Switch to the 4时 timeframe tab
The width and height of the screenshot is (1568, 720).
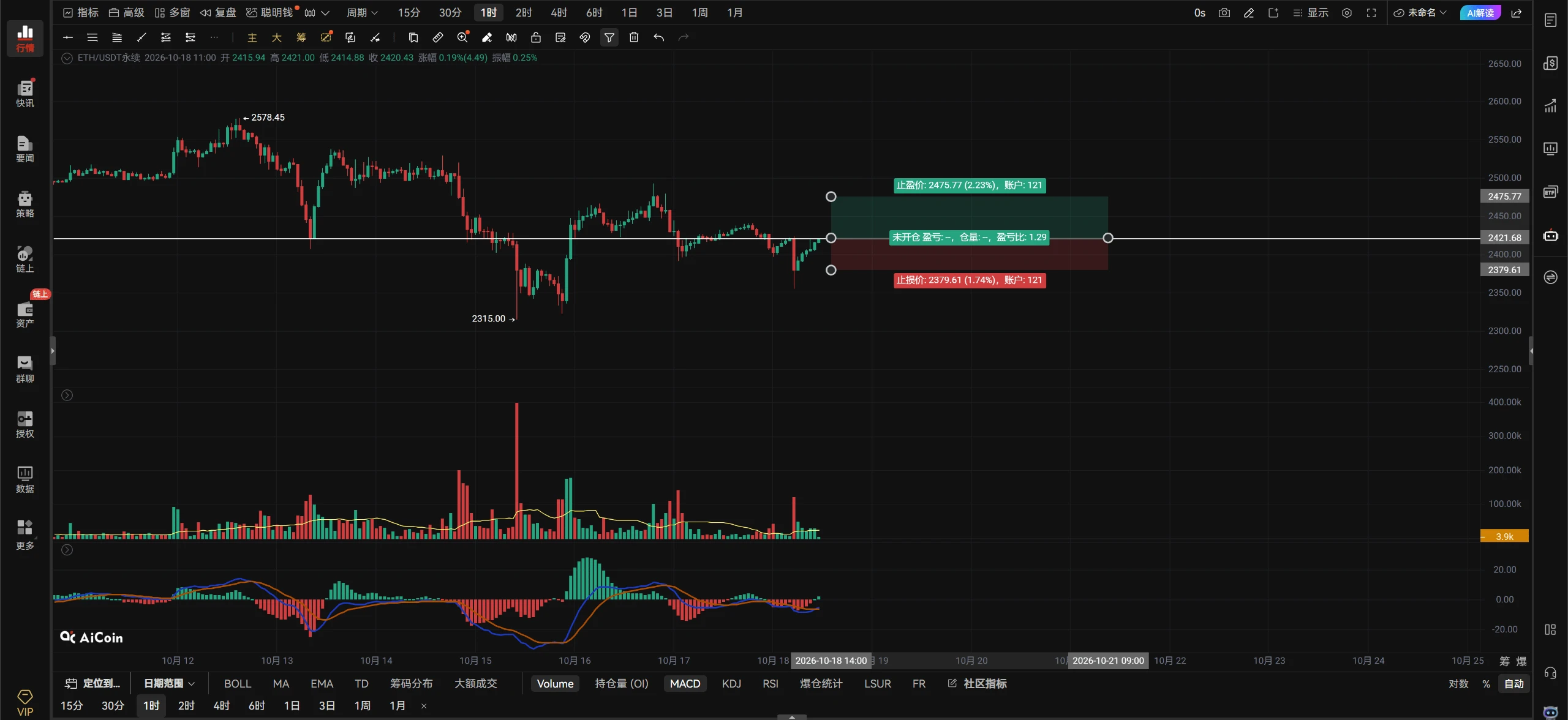coord(559,13)
